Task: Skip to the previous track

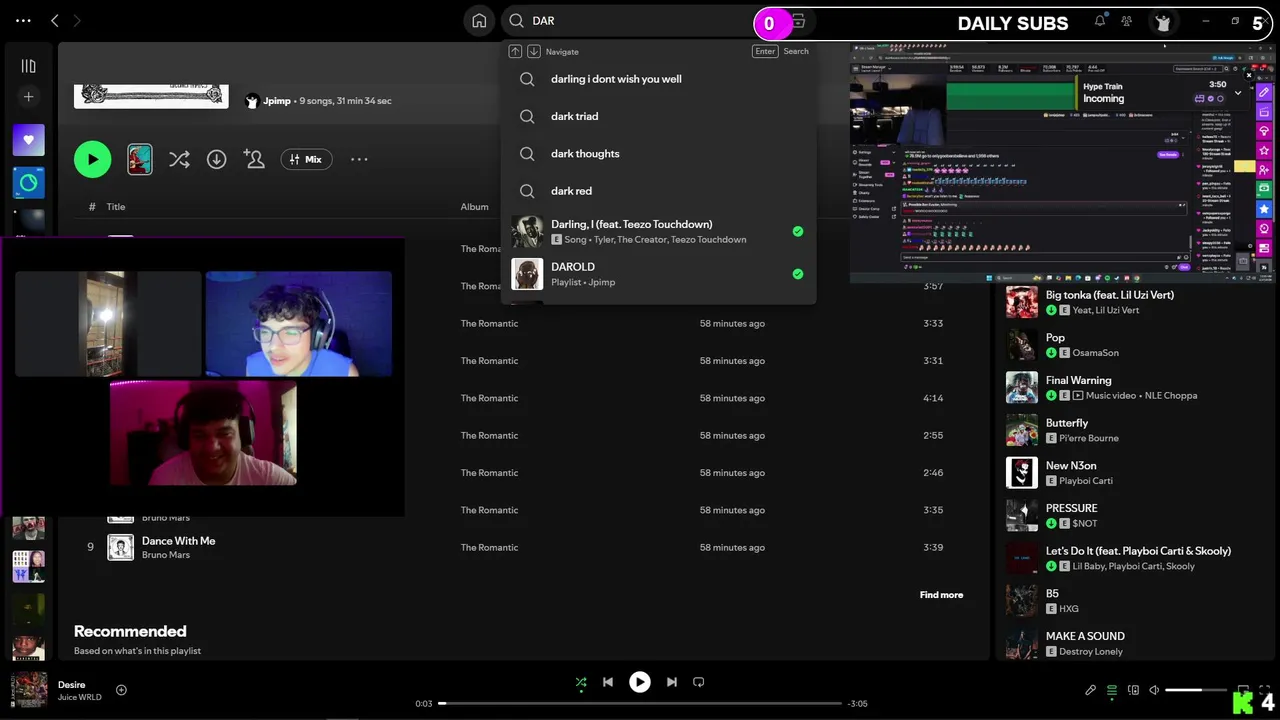Action: (607, 682)
